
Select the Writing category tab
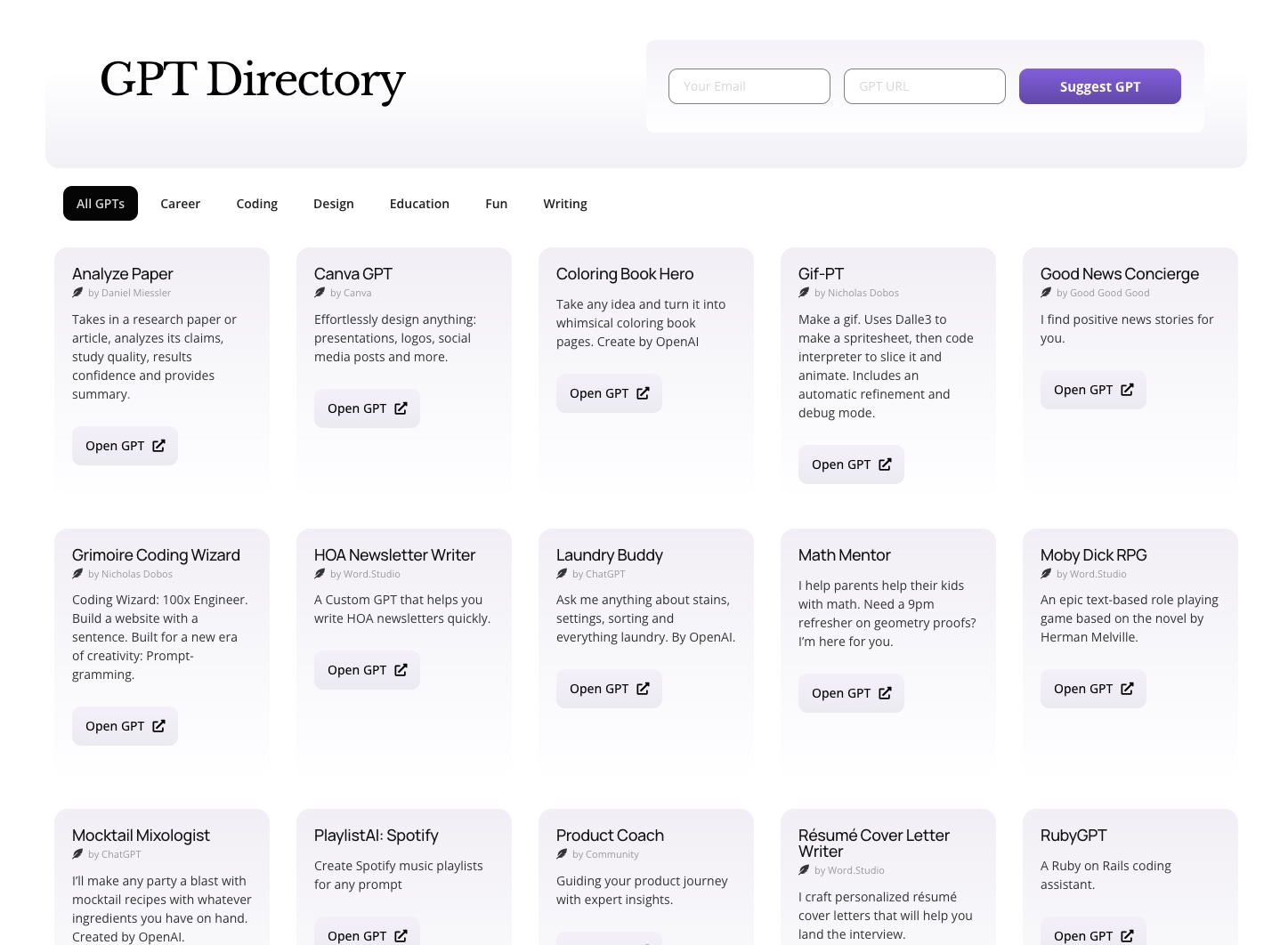point(565,203)
